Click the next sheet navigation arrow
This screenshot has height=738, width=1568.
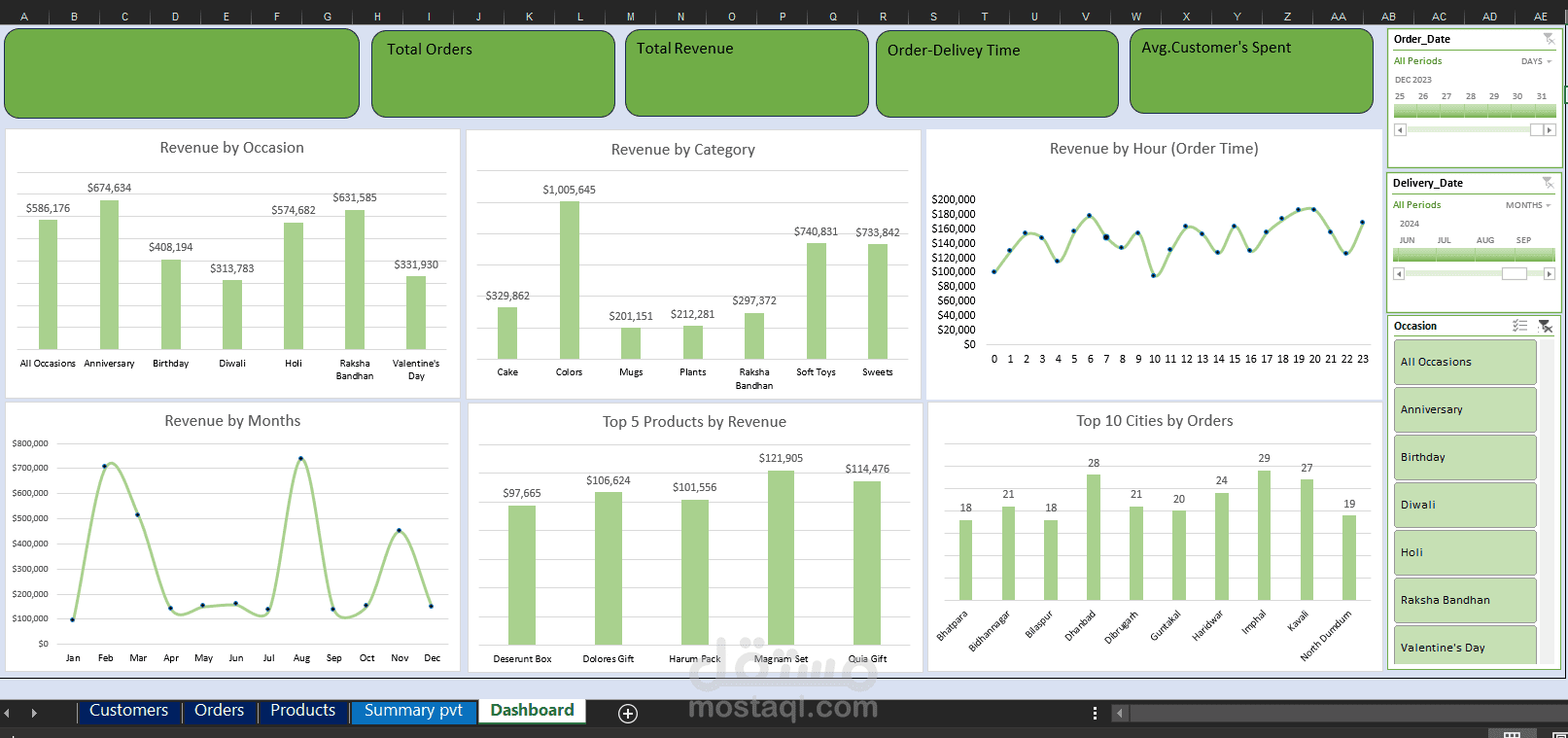click(34, 713)
